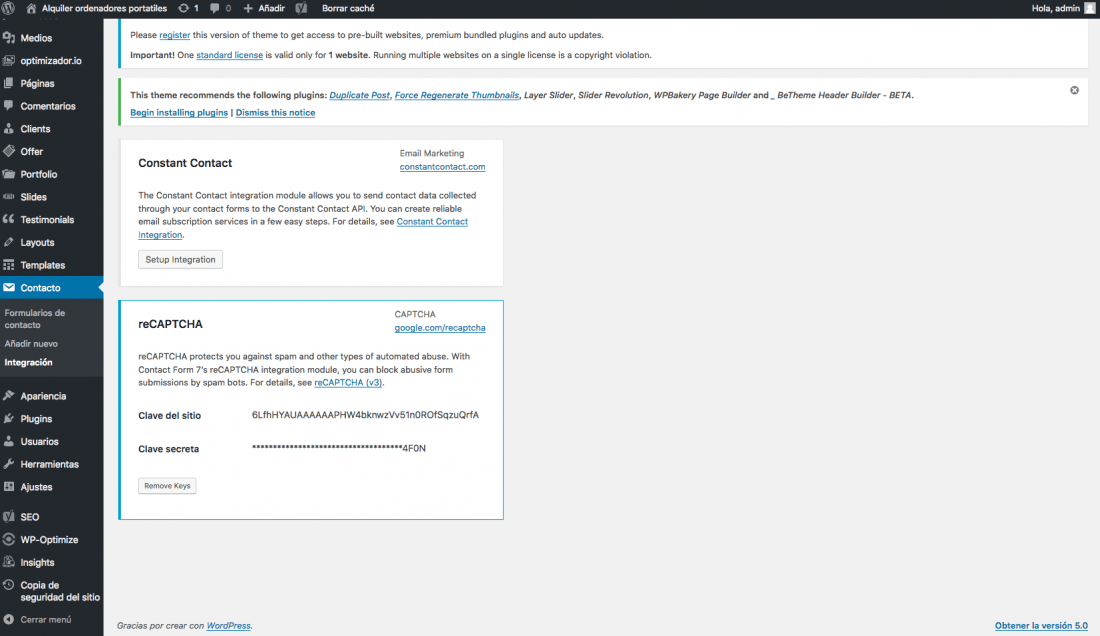Click the Apariencia brush icon in sidebar

coord(9,395)
